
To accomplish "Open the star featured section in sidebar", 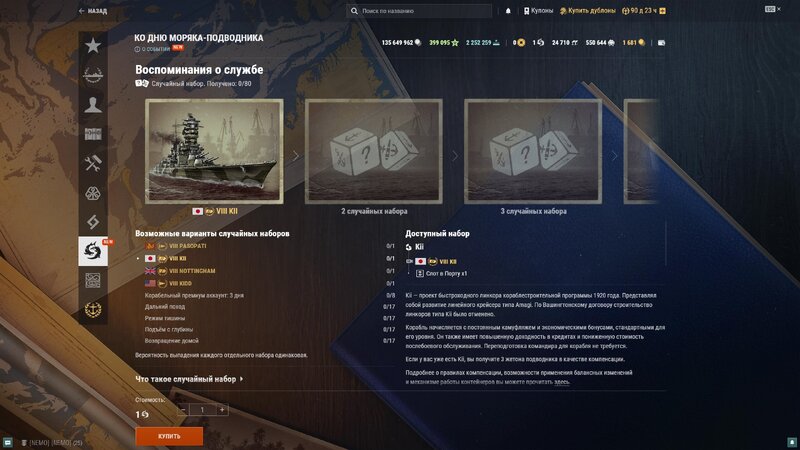I will point(93,46).
